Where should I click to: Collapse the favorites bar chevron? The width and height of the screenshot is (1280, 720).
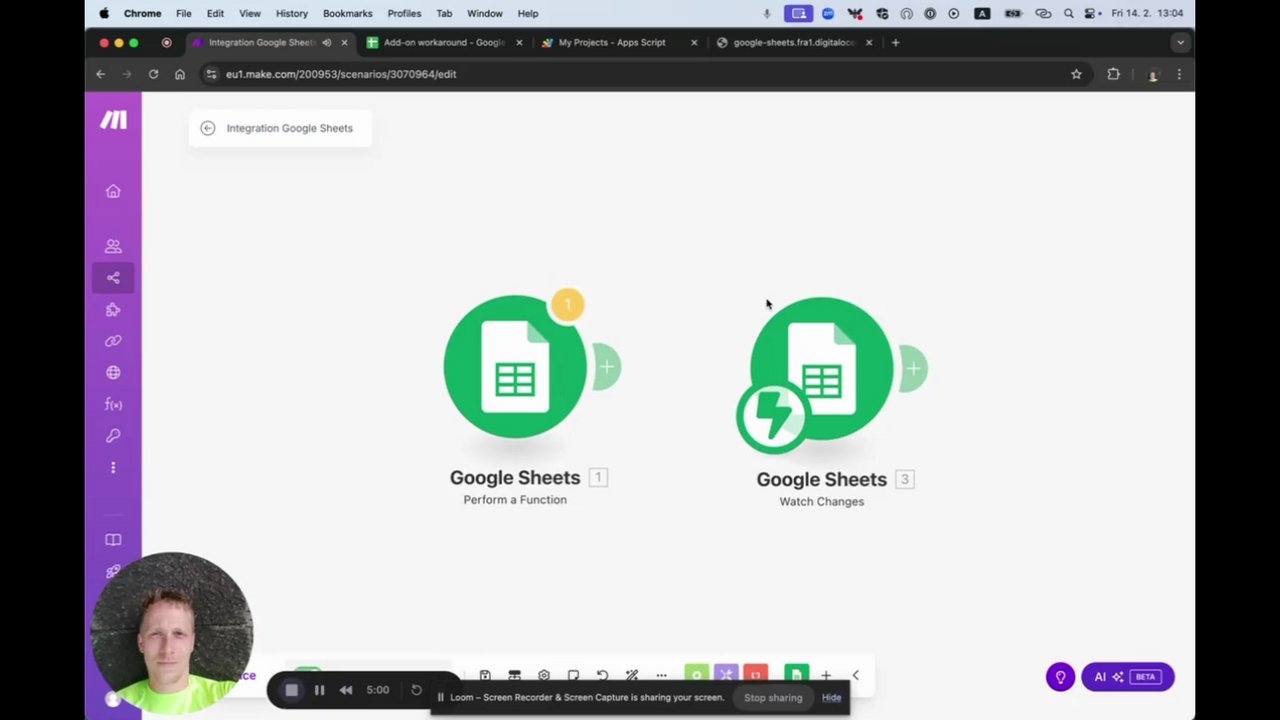tap(855, 676)
